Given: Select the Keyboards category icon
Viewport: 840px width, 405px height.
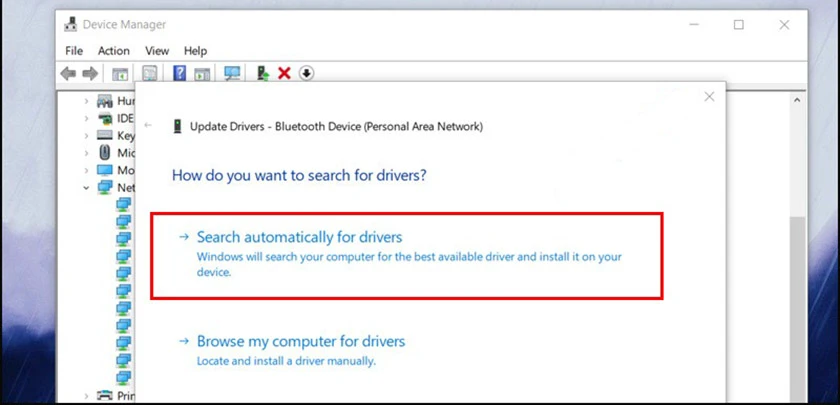Looking at the screenshot, I should coord(104,136).
